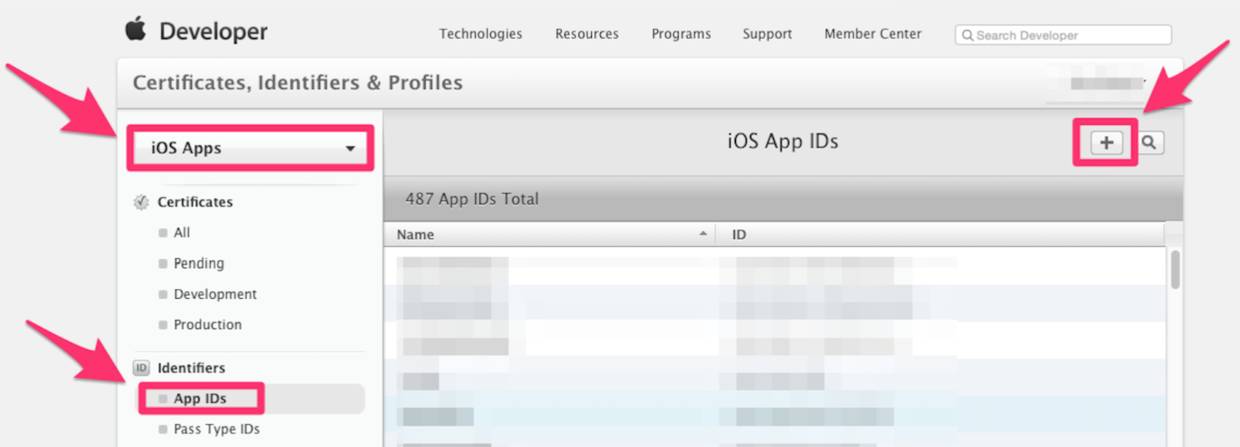This screenshot has width=1240, height=447.
Task: Add a new App ID with plus button
Action: (1106, 143)
